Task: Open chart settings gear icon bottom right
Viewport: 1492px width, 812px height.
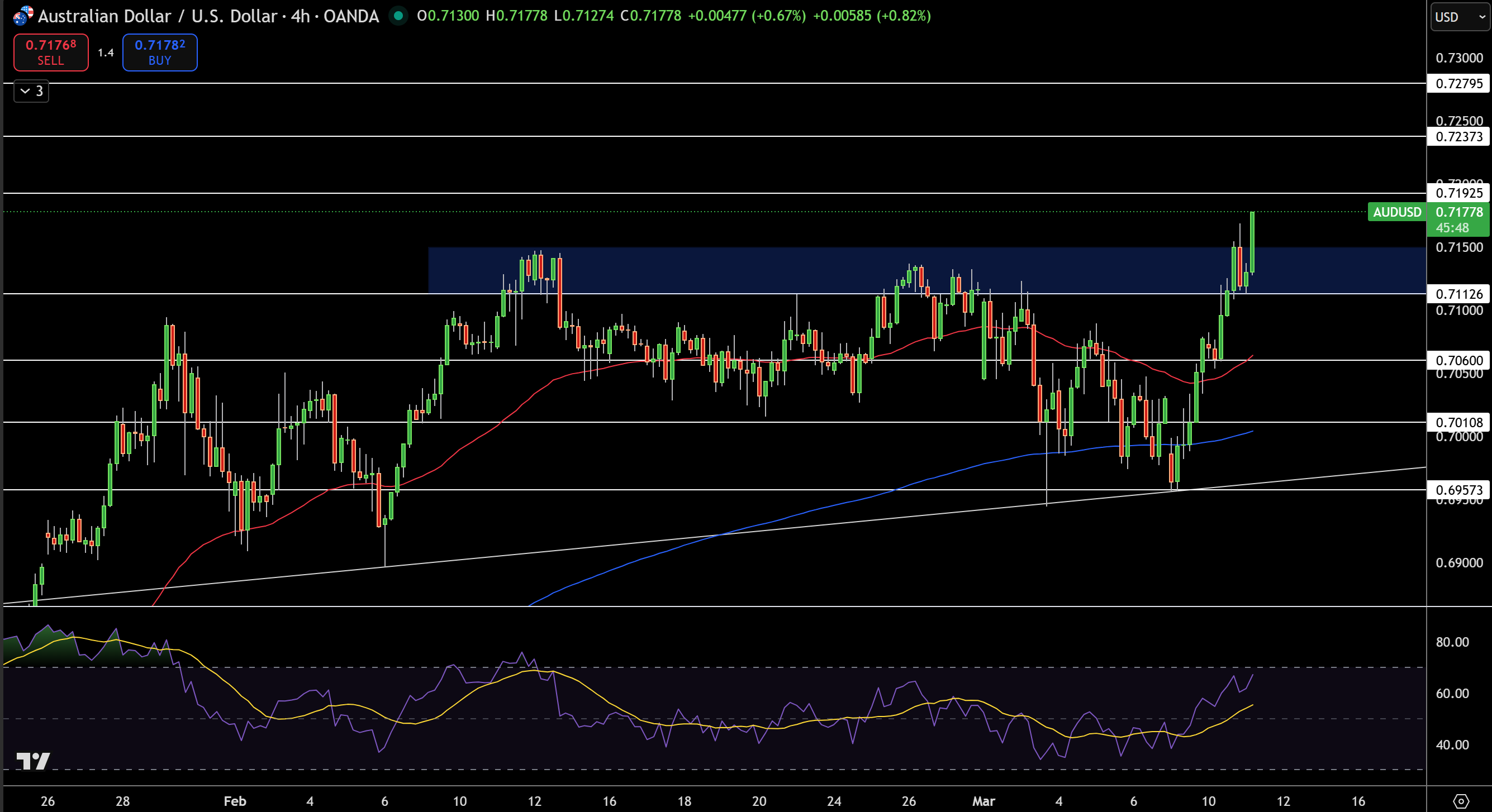Action: click(x=1461, y=801)
